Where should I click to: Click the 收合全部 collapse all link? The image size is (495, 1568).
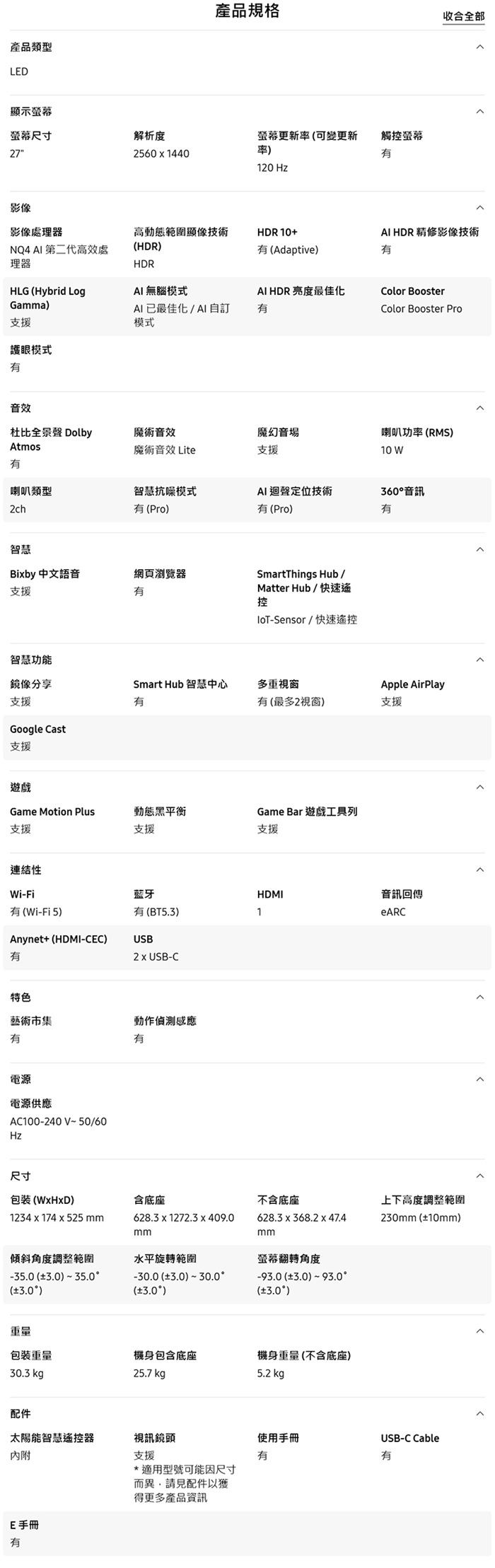coord(464,16)
